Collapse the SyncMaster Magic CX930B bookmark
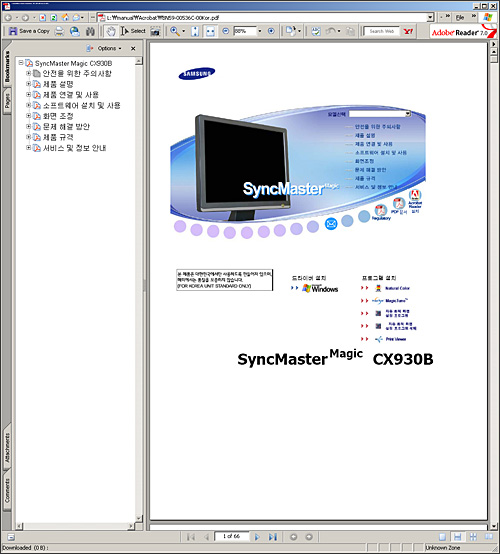 tap(21, 63)
